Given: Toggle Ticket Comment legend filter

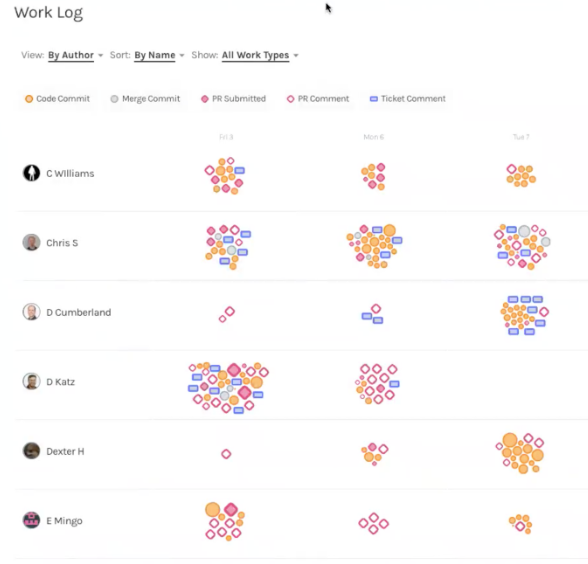Looking at the screenshot, I should [x=408, y=99].
